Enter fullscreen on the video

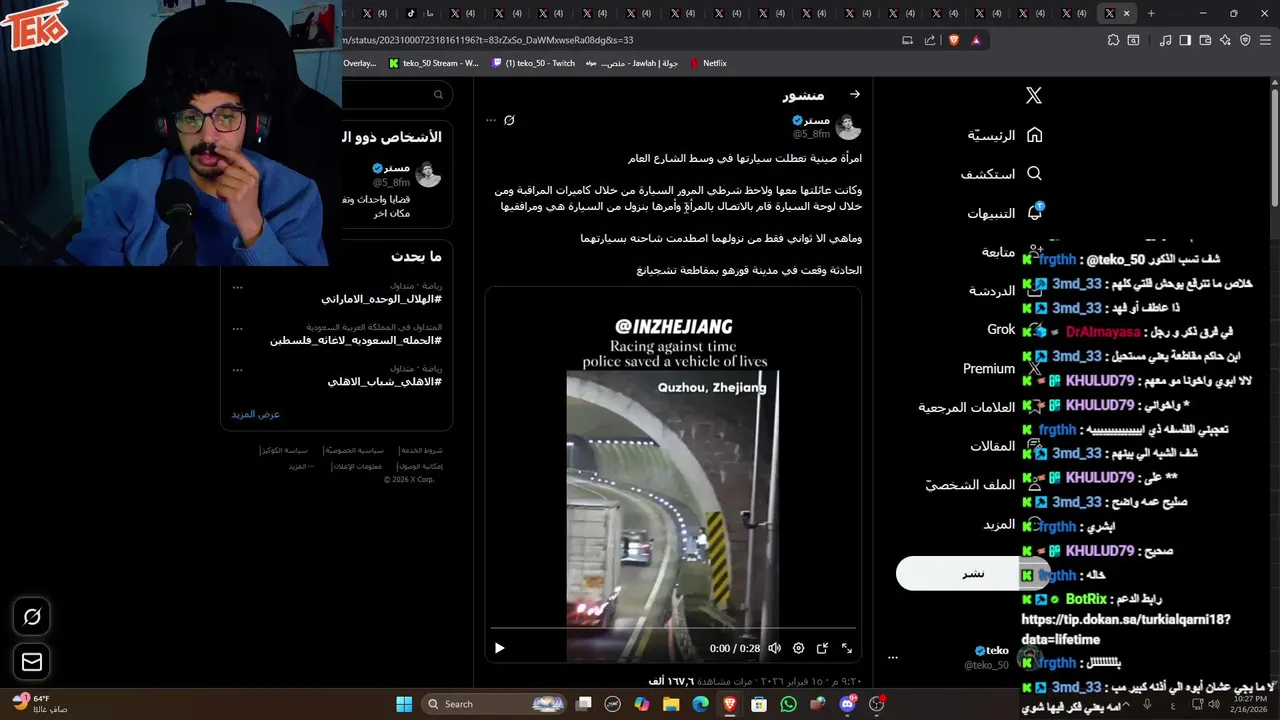tap(846, 648)
